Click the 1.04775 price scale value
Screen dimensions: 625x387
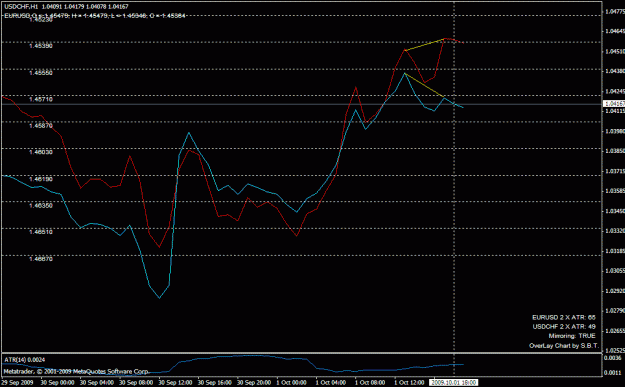click(x=615, y=12)
